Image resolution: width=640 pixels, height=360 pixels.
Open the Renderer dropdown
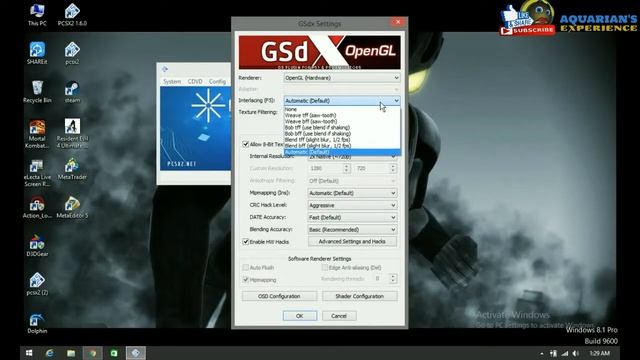pyautogui.click(x=342, y=78)
